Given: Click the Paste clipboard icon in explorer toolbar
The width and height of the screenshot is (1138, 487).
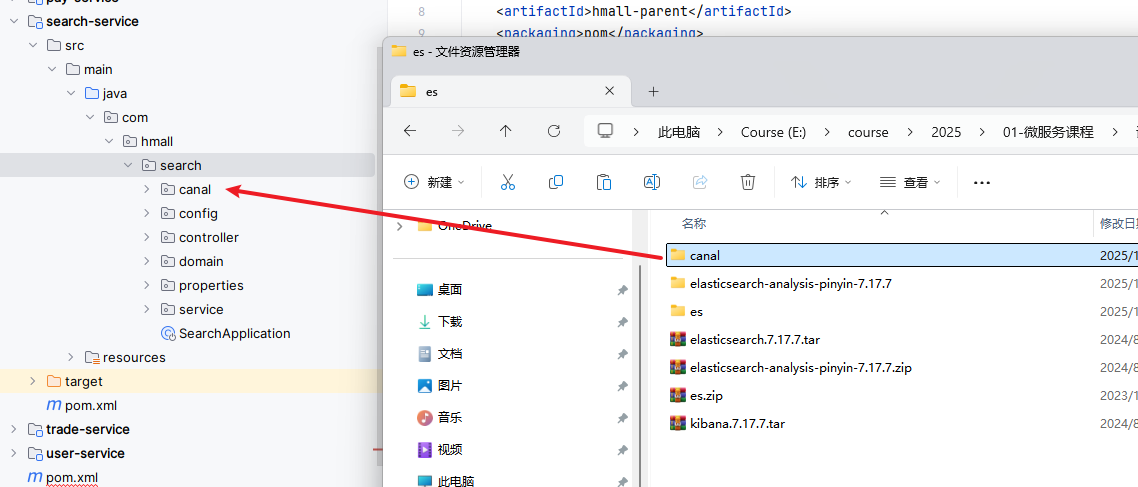Looking at the screenshot, I should 604,182.
